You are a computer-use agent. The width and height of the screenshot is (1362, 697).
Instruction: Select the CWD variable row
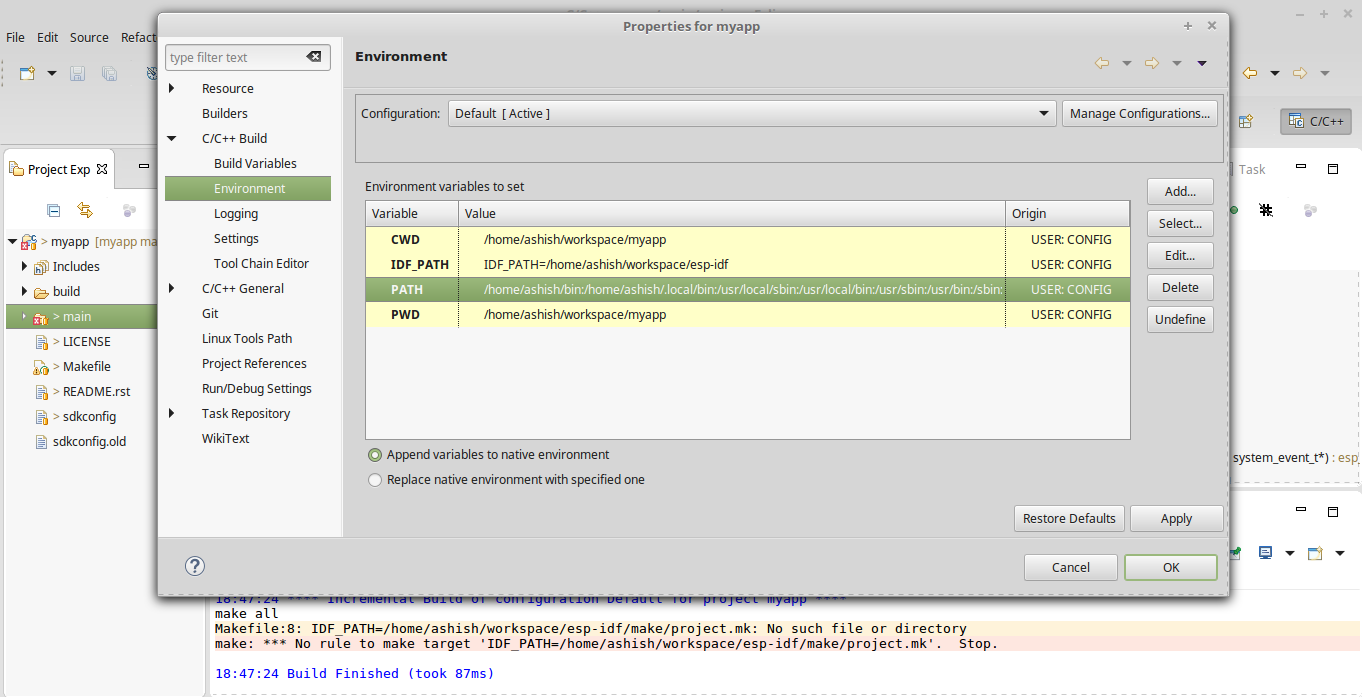click(747, 239)
